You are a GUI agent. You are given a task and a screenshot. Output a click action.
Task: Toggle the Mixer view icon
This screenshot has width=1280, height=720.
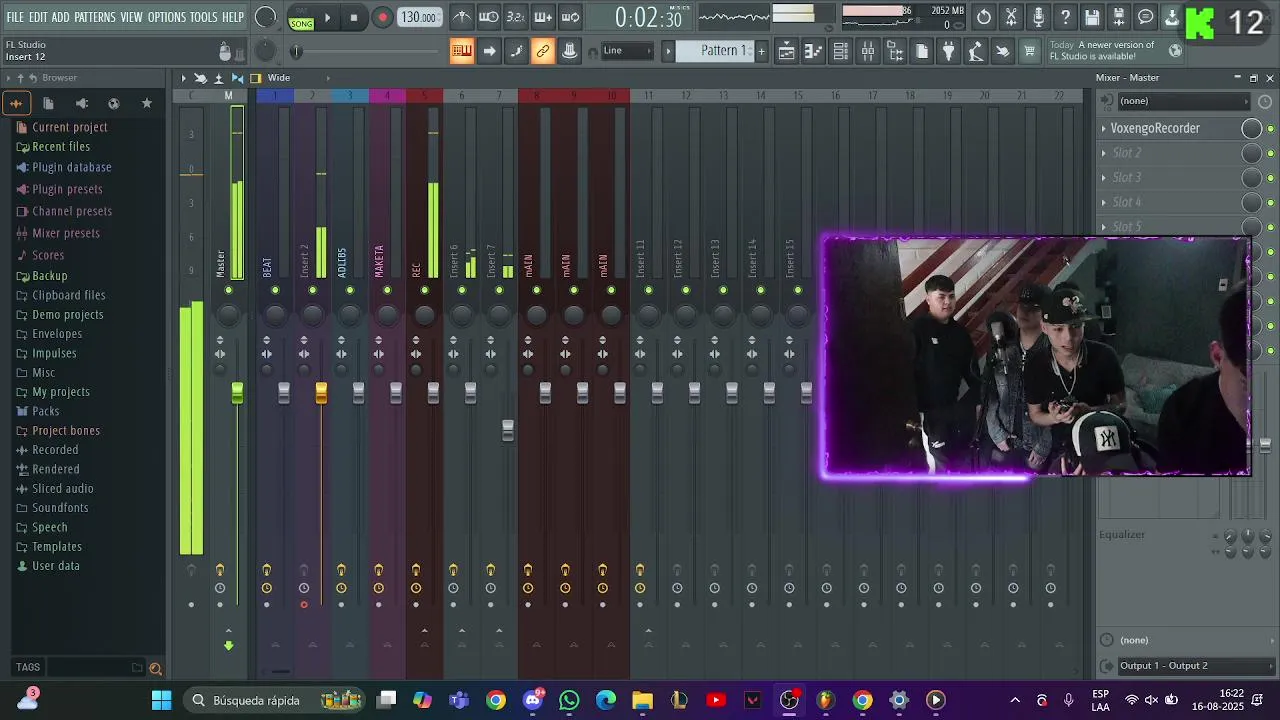coord(868,52)
